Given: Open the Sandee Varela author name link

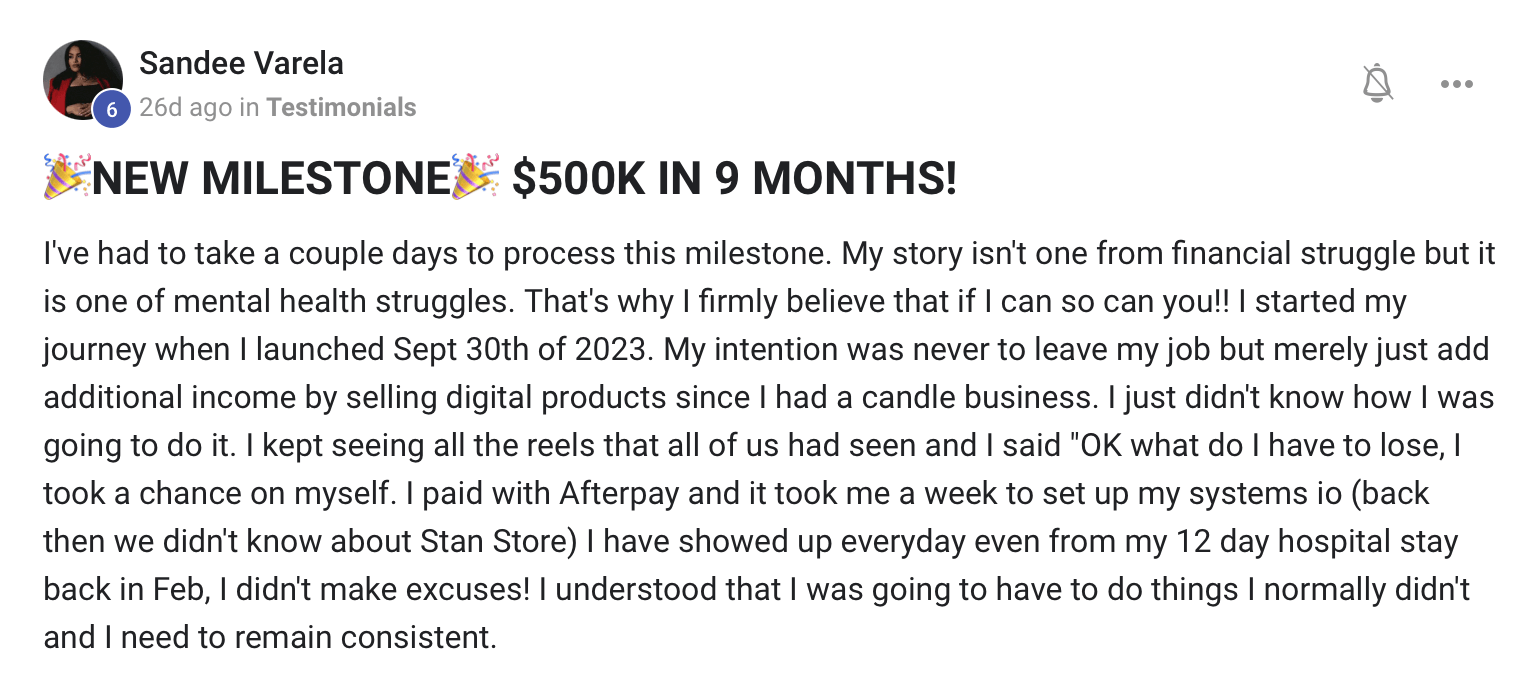Looking at the screenshot, I should pyautogui.click(x=241, y=63).
